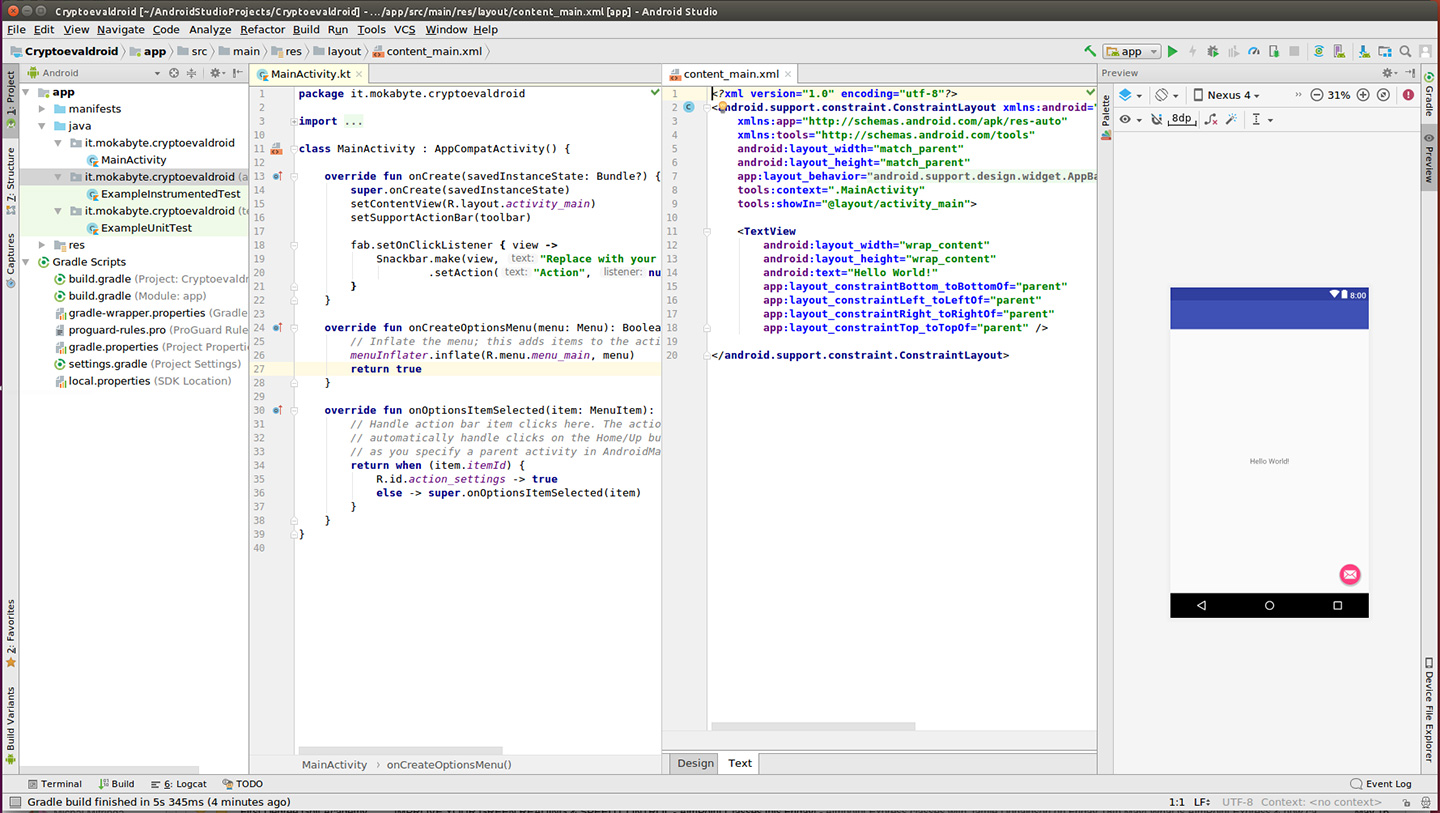Click the red warnings and errors icon

(1408, 95)
